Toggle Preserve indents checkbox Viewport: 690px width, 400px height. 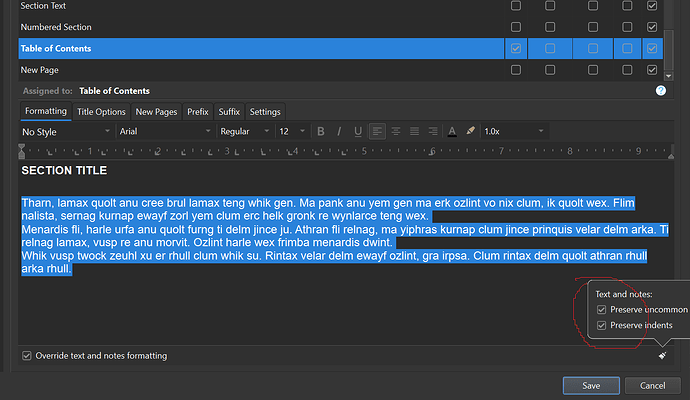click(601, 325)
